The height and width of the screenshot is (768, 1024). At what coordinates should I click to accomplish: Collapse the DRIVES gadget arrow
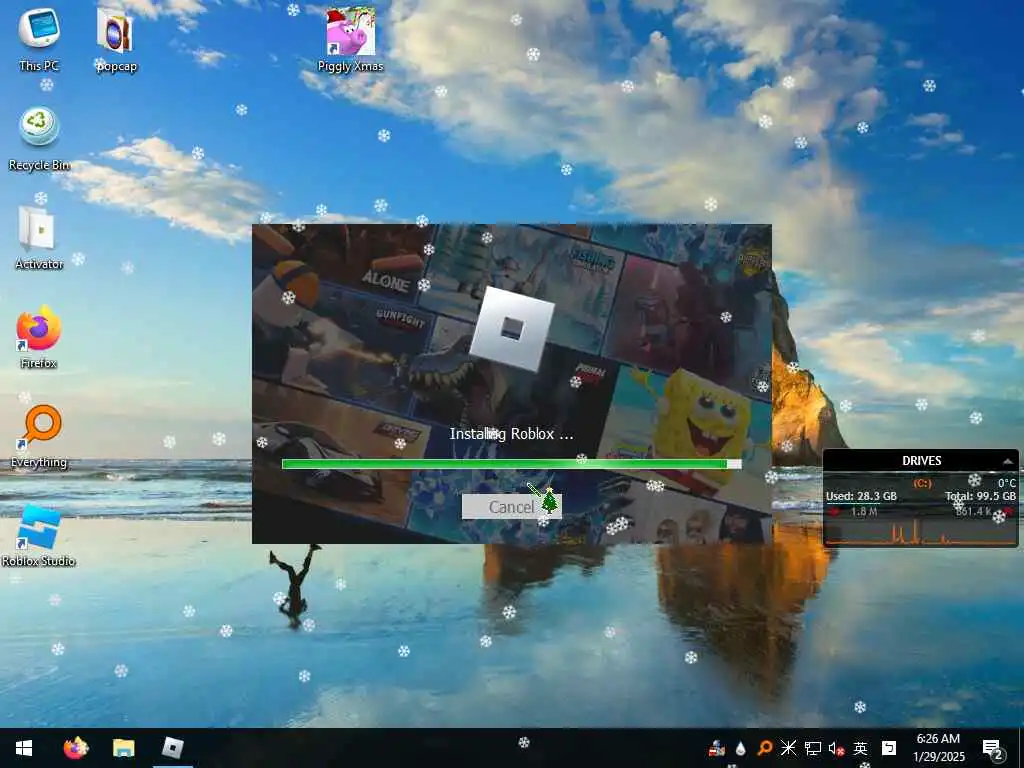[x=1008, y=461]
